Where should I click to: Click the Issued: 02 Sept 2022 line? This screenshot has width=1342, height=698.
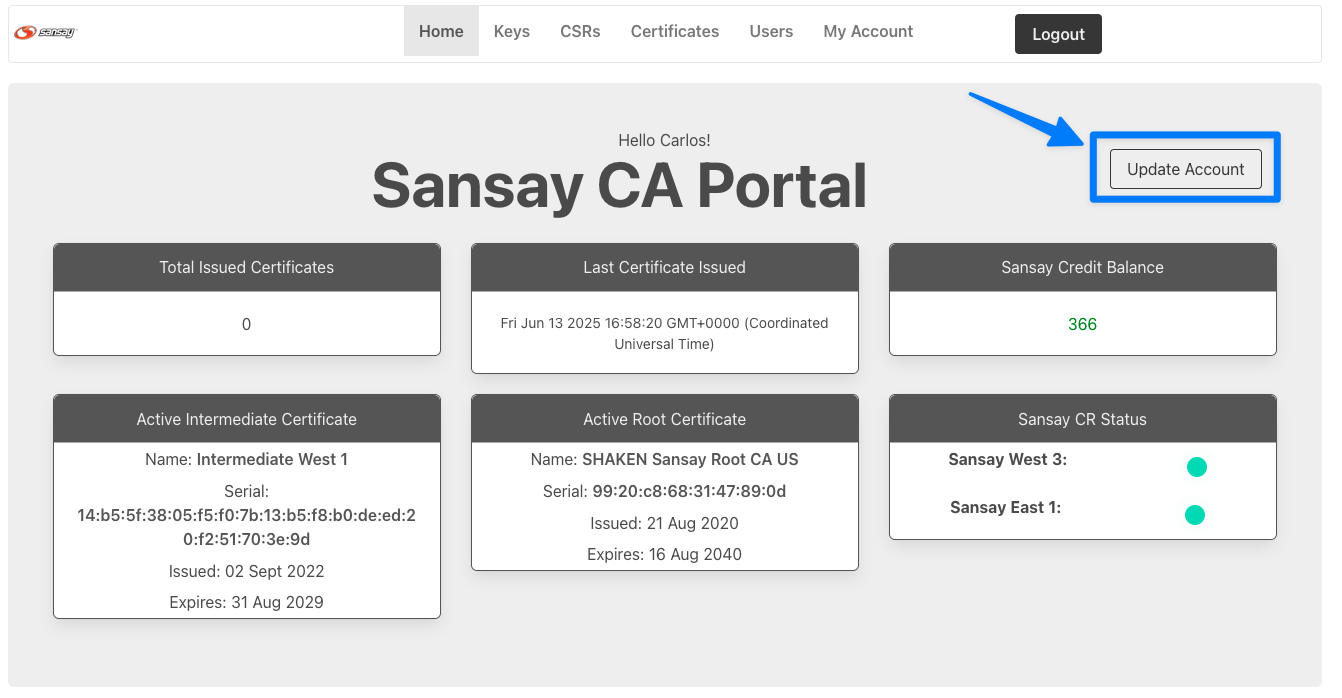247,572
